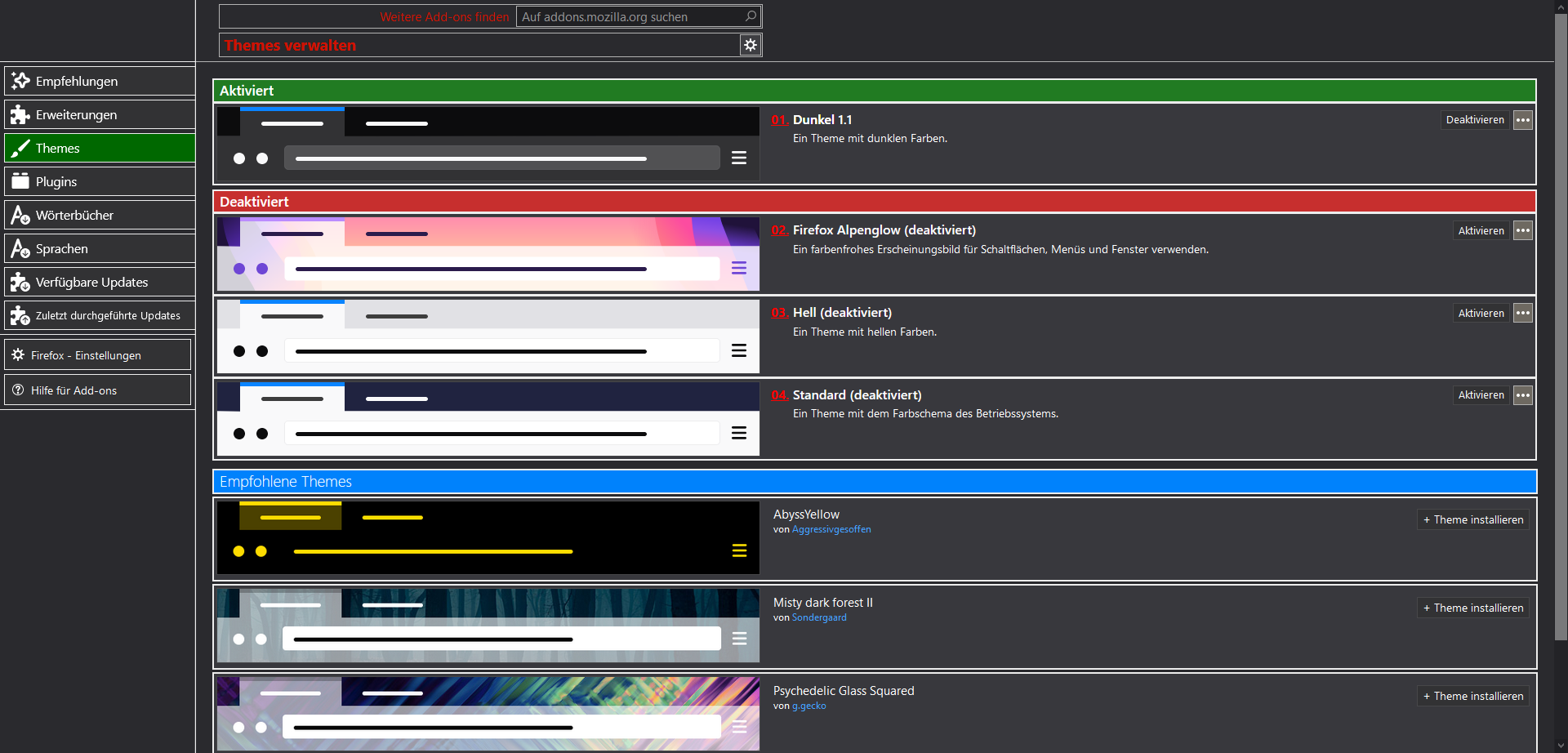Activate the Firefox Alpenglow theme
The image size is (1568, 753).
pyautogui.click(x=1481, y=230)
